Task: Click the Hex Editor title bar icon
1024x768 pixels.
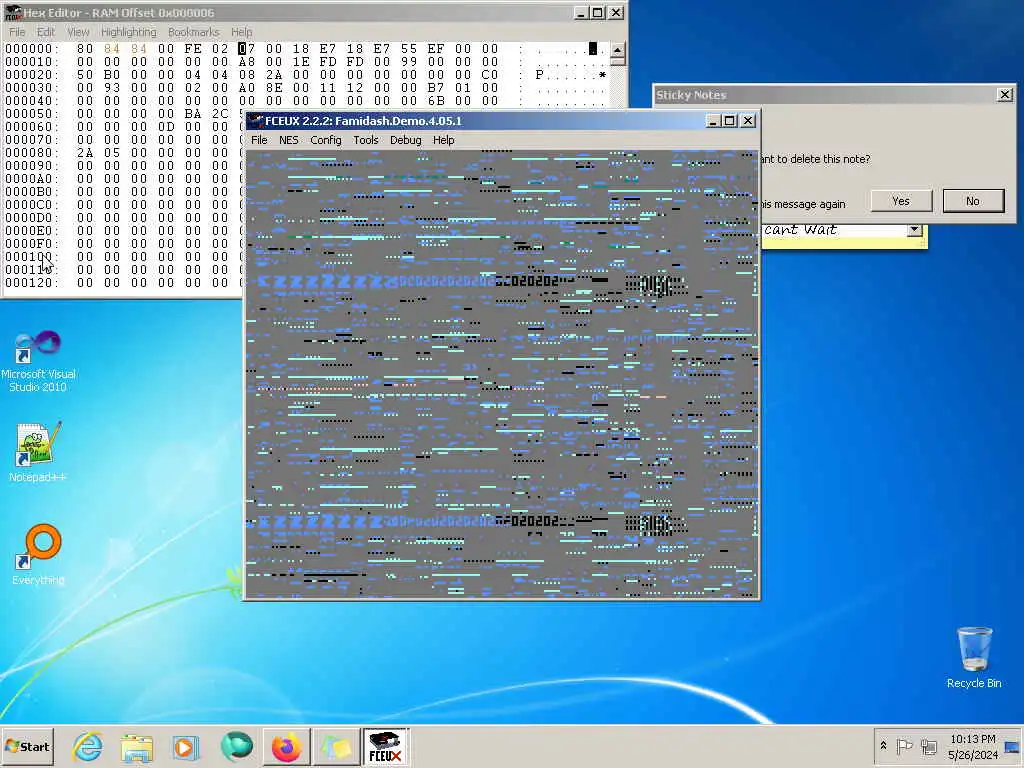Action: [x=13, y=12]
